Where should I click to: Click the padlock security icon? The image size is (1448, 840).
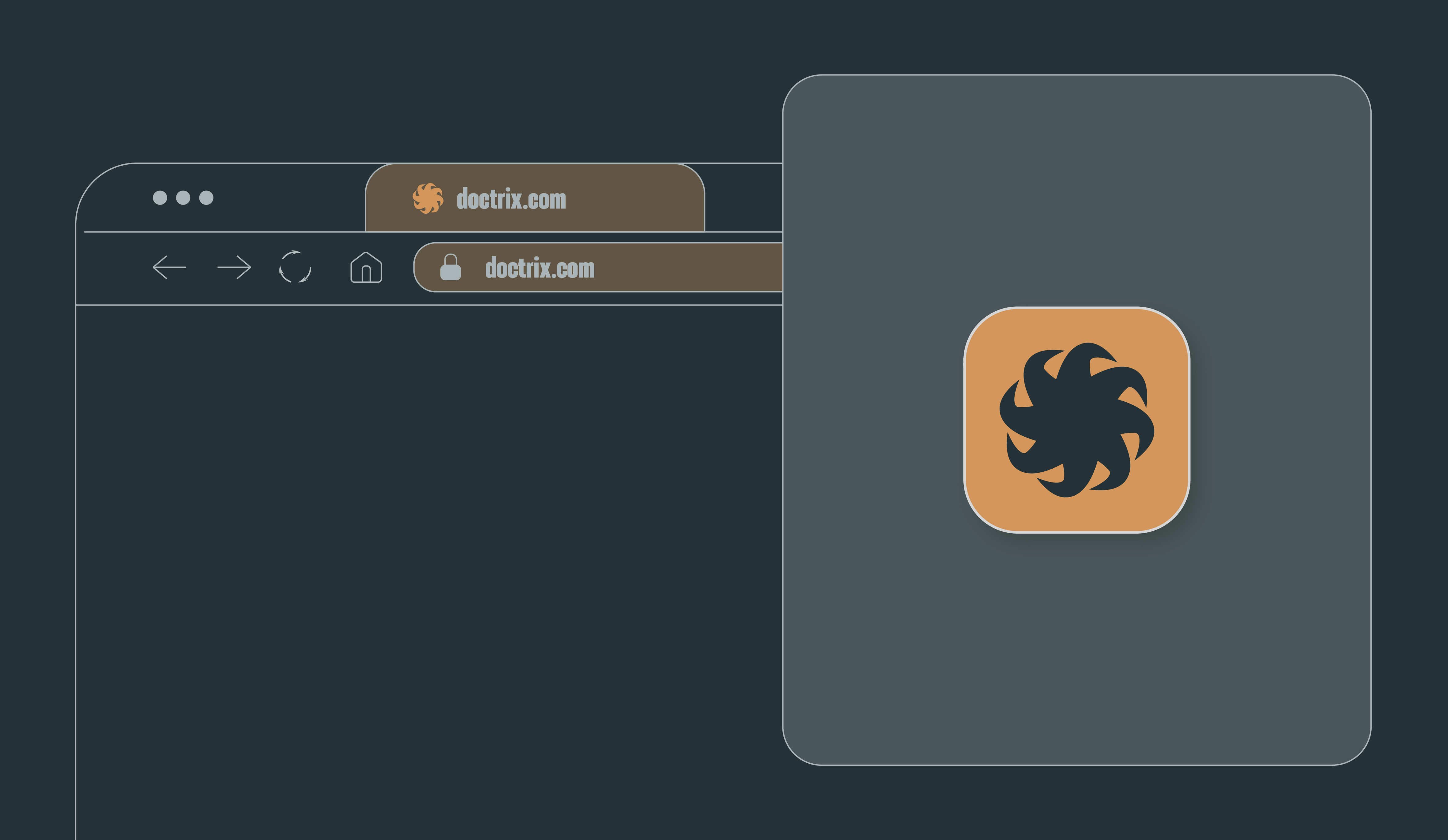click(x=451, y=268)
